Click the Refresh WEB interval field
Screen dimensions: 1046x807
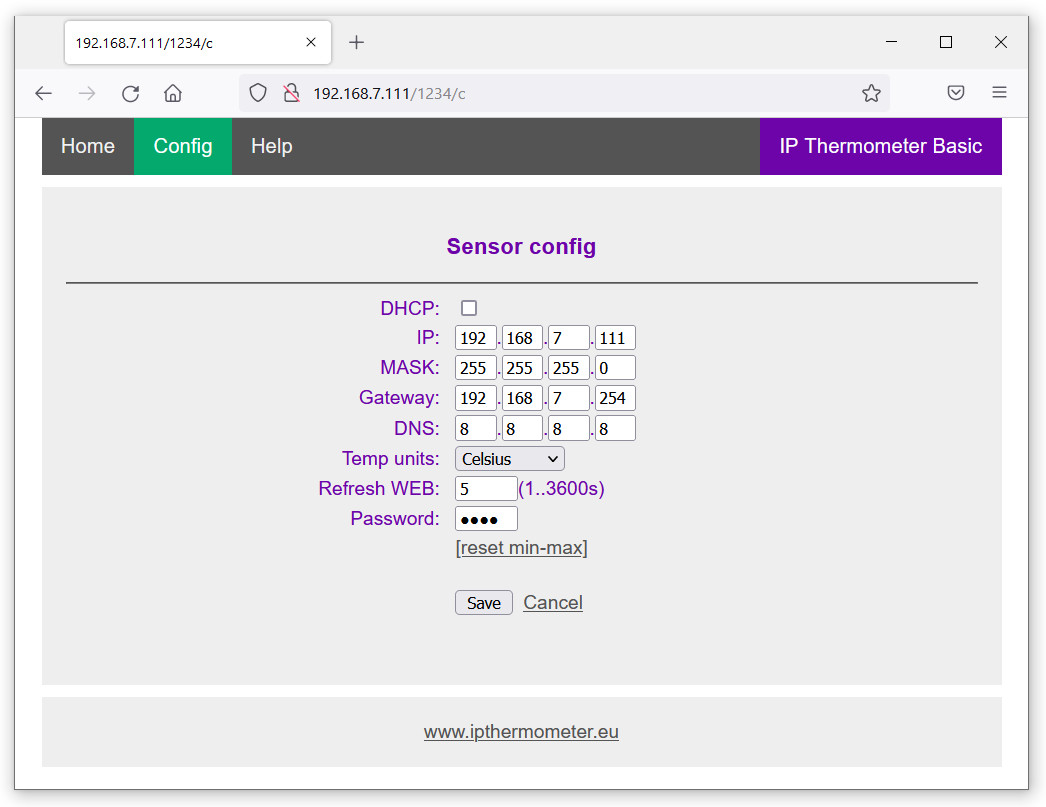pyautogui.click(x=486, y=489)
